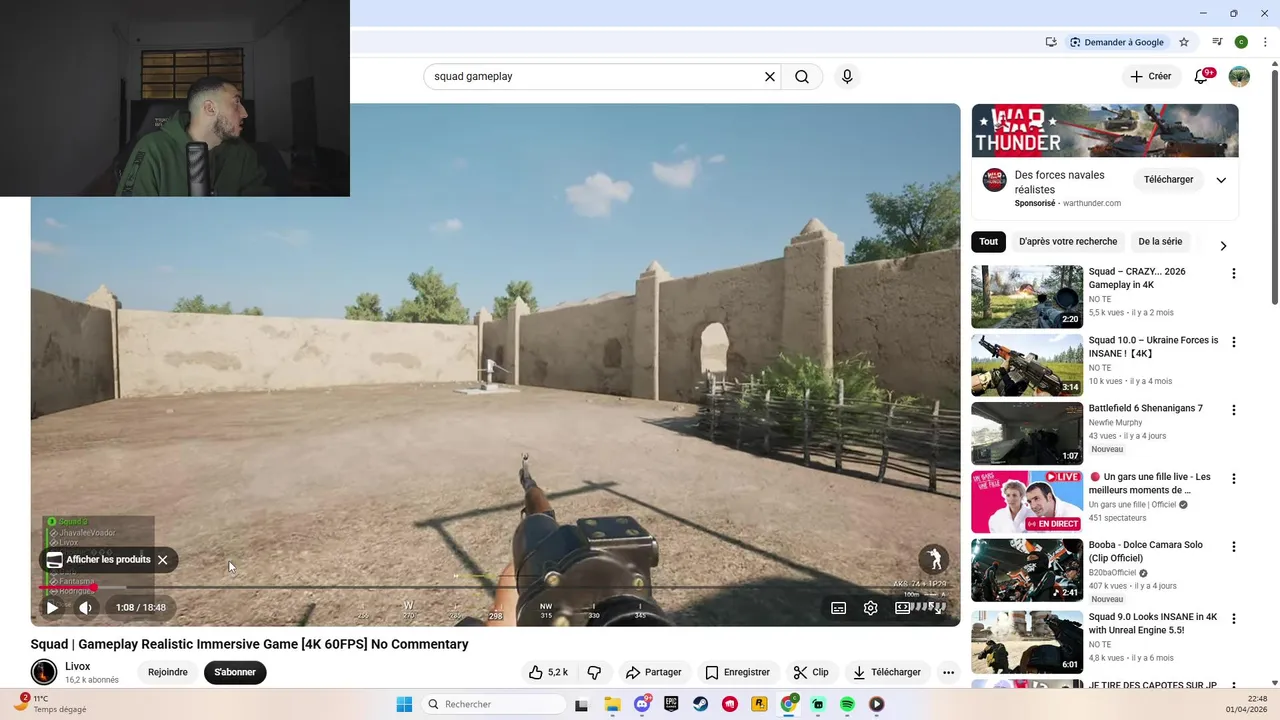Toggle subtitles in the video player
Screen dimensions: 1280x720
click(x=839, y=607)
